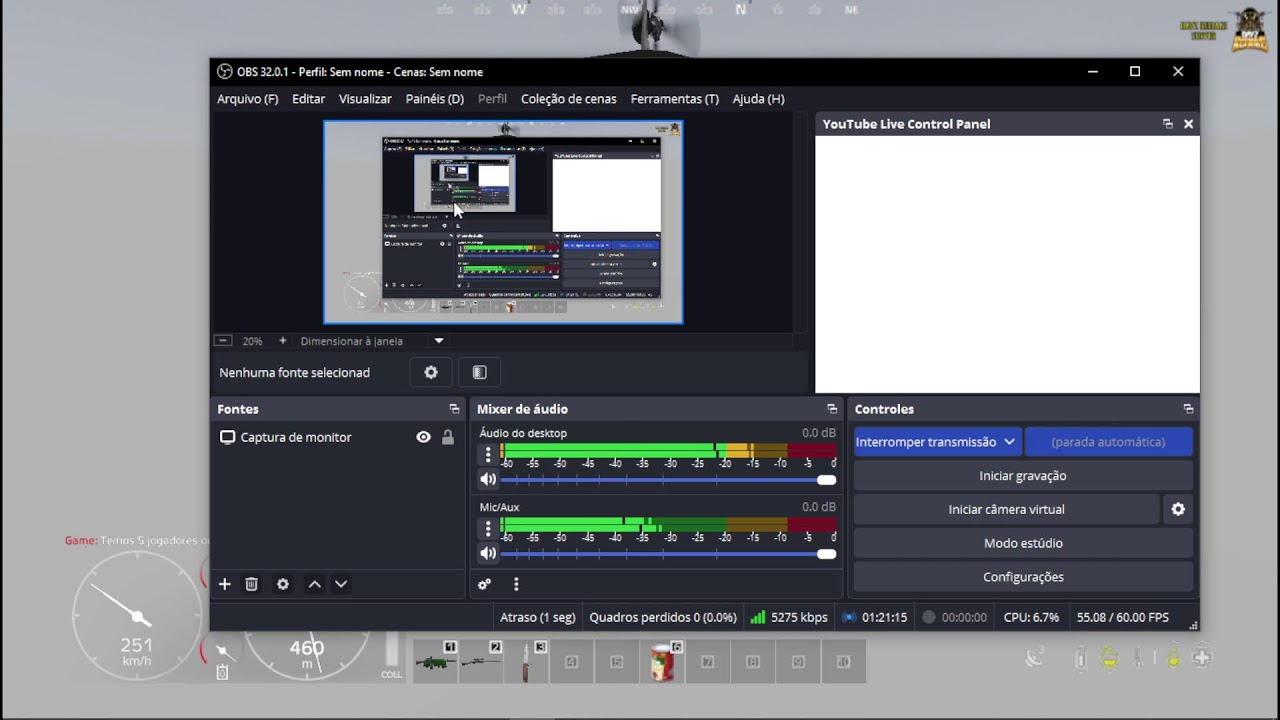
Task: Click 55.08 / 60.00 FPS status text
Action: click(x=1122, y=617)
